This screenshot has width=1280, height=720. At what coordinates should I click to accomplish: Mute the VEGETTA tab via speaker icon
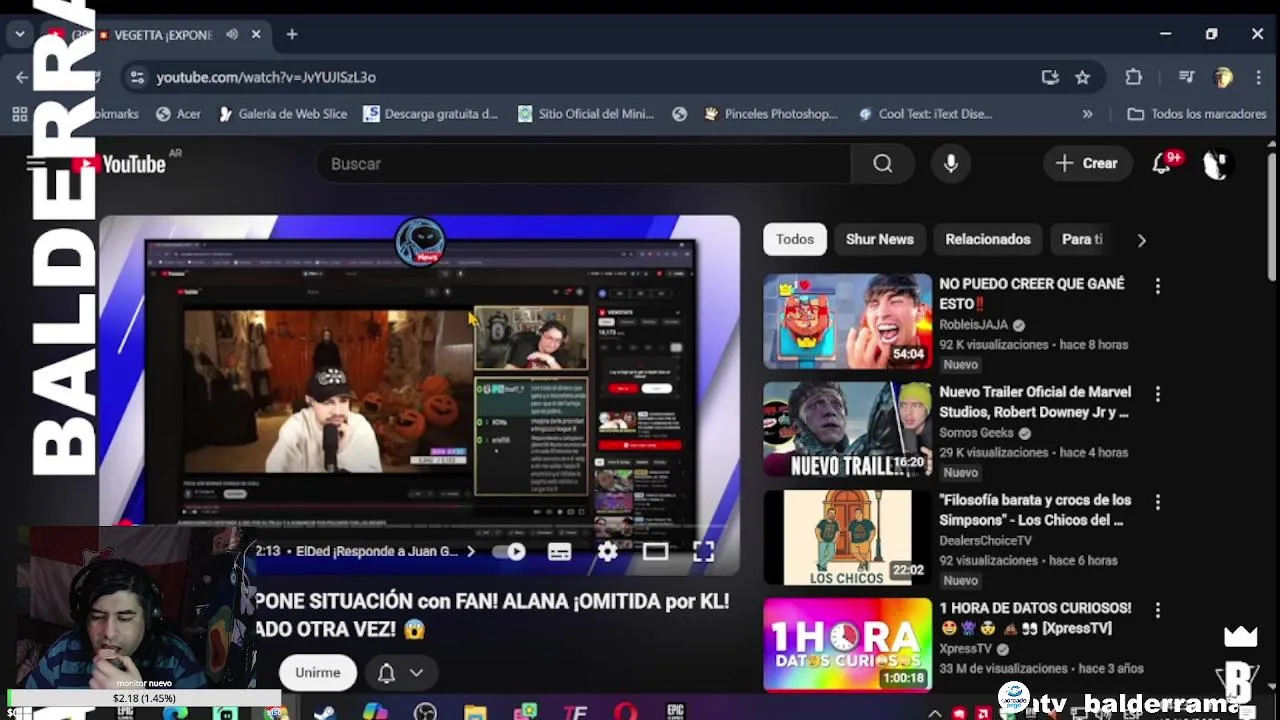[232, 34]
